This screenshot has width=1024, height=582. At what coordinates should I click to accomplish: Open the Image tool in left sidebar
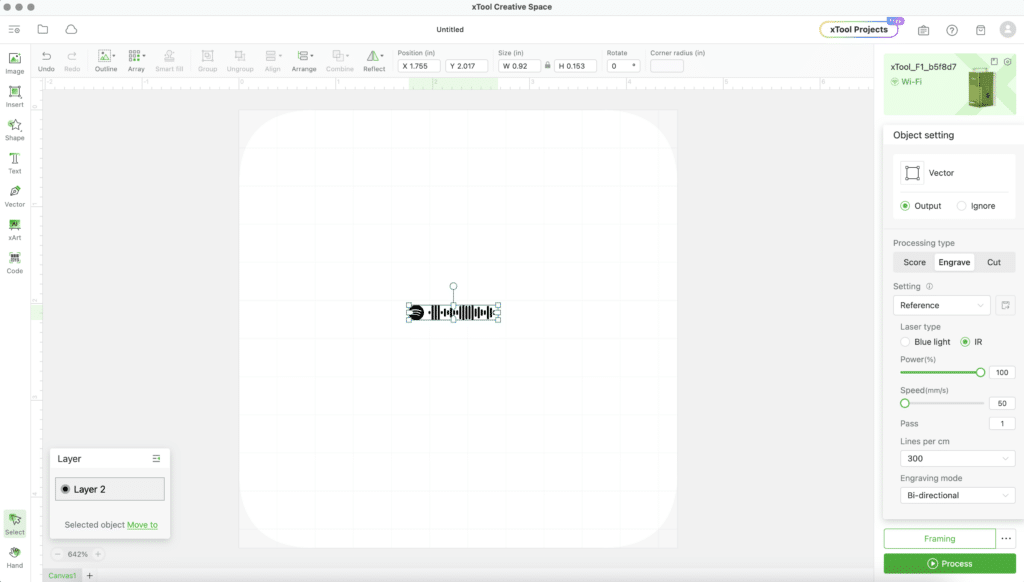(x=14, y=63)
